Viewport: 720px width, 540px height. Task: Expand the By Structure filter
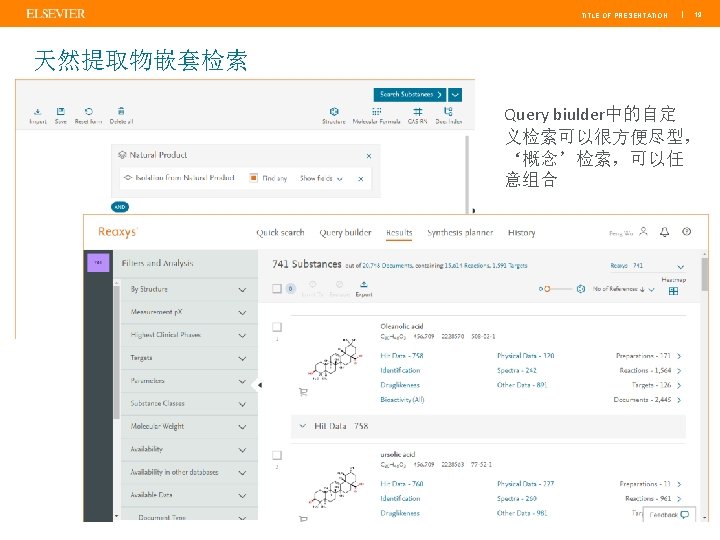[x=189, y=289]
